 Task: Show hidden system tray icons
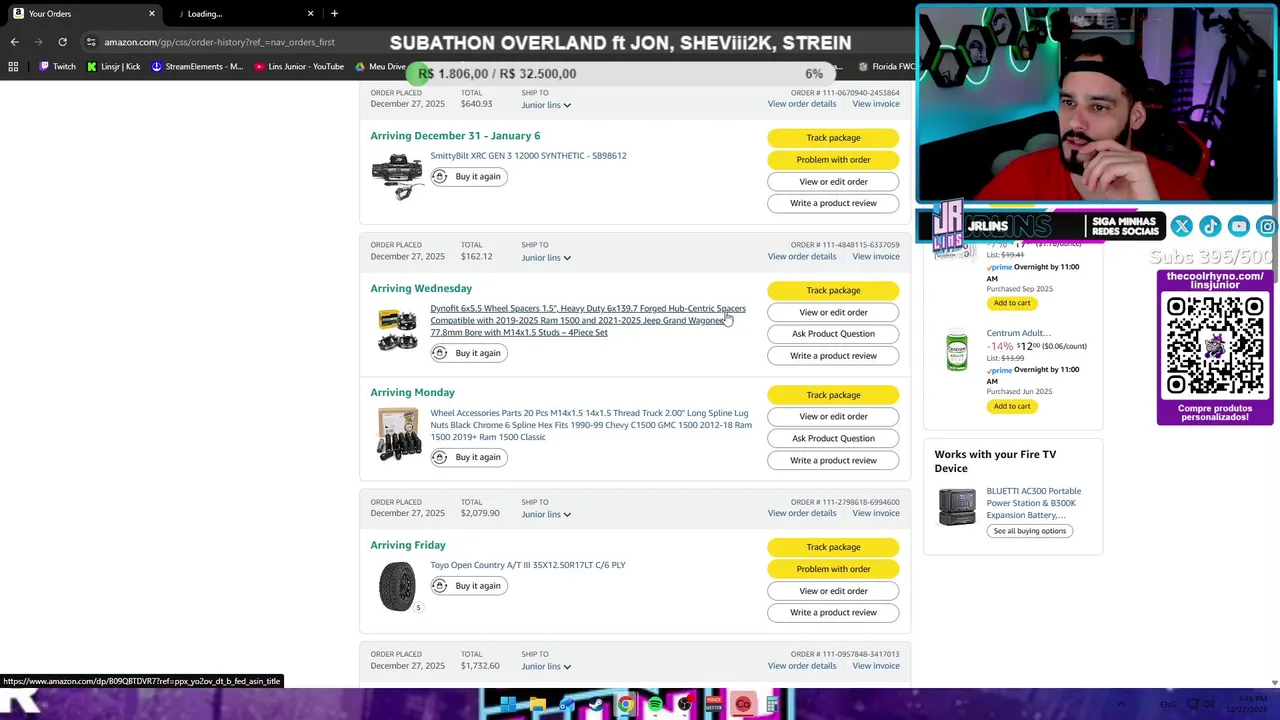click(1121, 705)
